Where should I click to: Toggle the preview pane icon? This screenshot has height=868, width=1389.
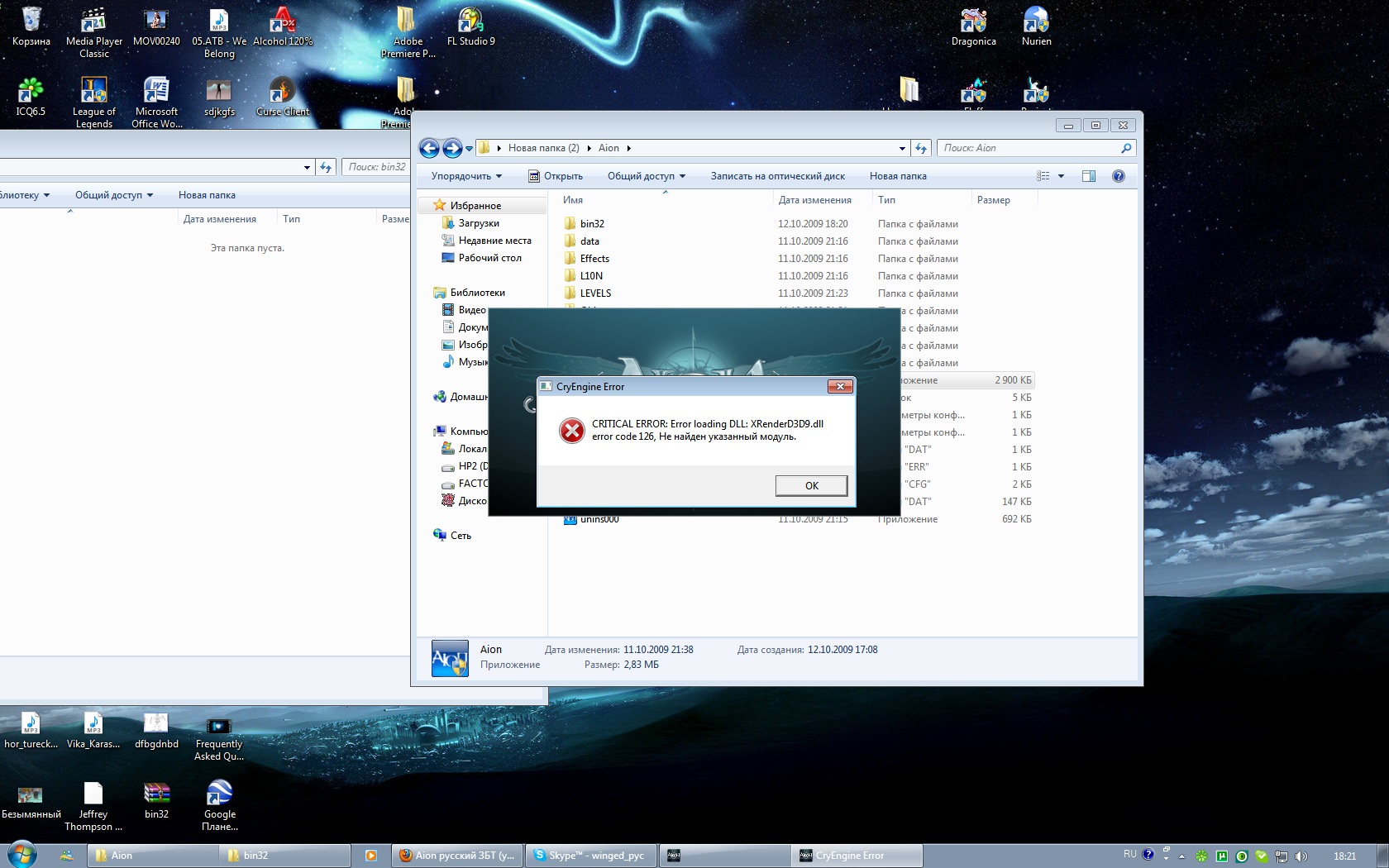(1089, 176)
